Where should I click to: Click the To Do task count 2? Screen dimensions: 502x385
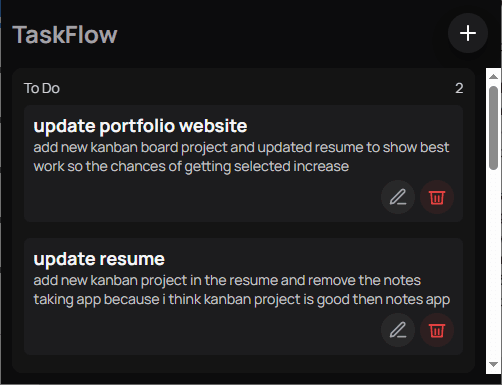[459, 88]
